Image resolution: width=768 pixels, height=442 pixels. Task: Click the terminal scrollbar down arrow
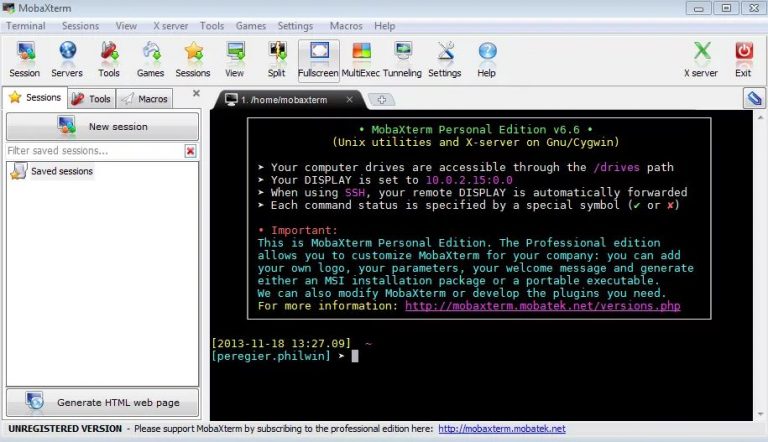(x=760, y=414)
